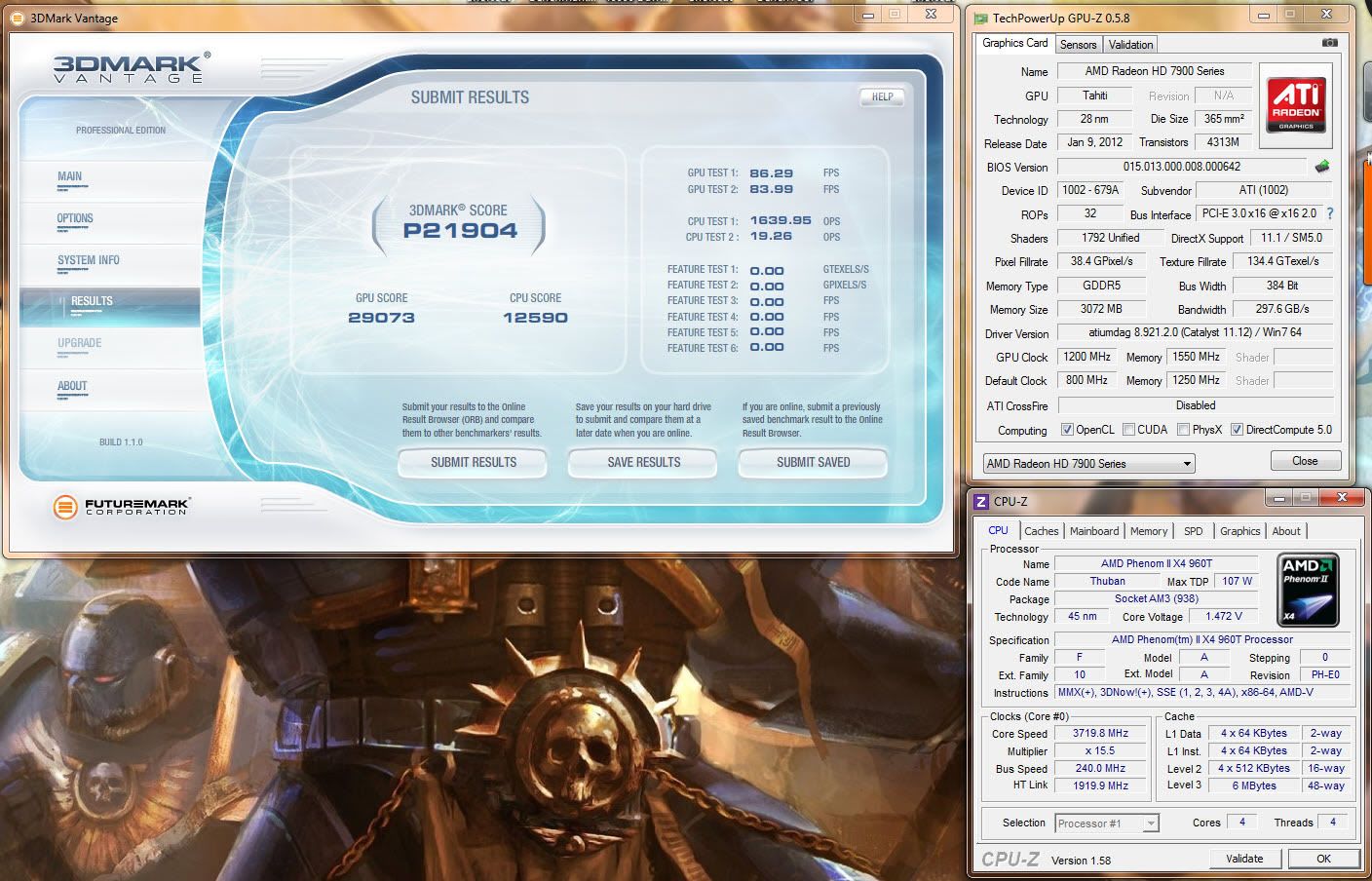Click the Shaders 1792 Unified field

point(1110,238)
